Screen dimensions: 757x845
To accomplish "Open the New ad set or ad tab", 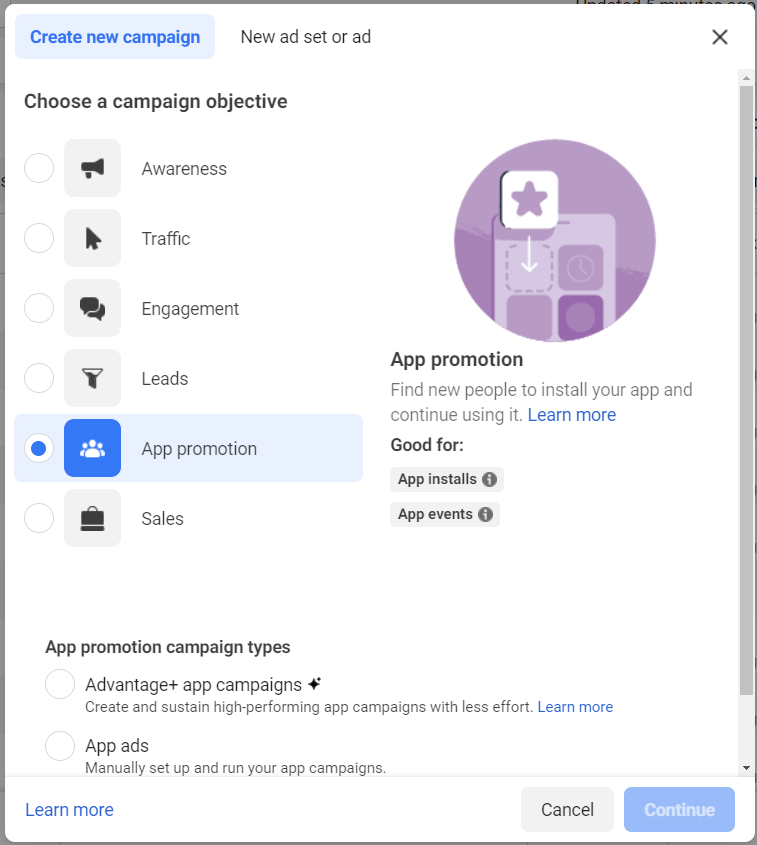I will (x=305, y=37).
